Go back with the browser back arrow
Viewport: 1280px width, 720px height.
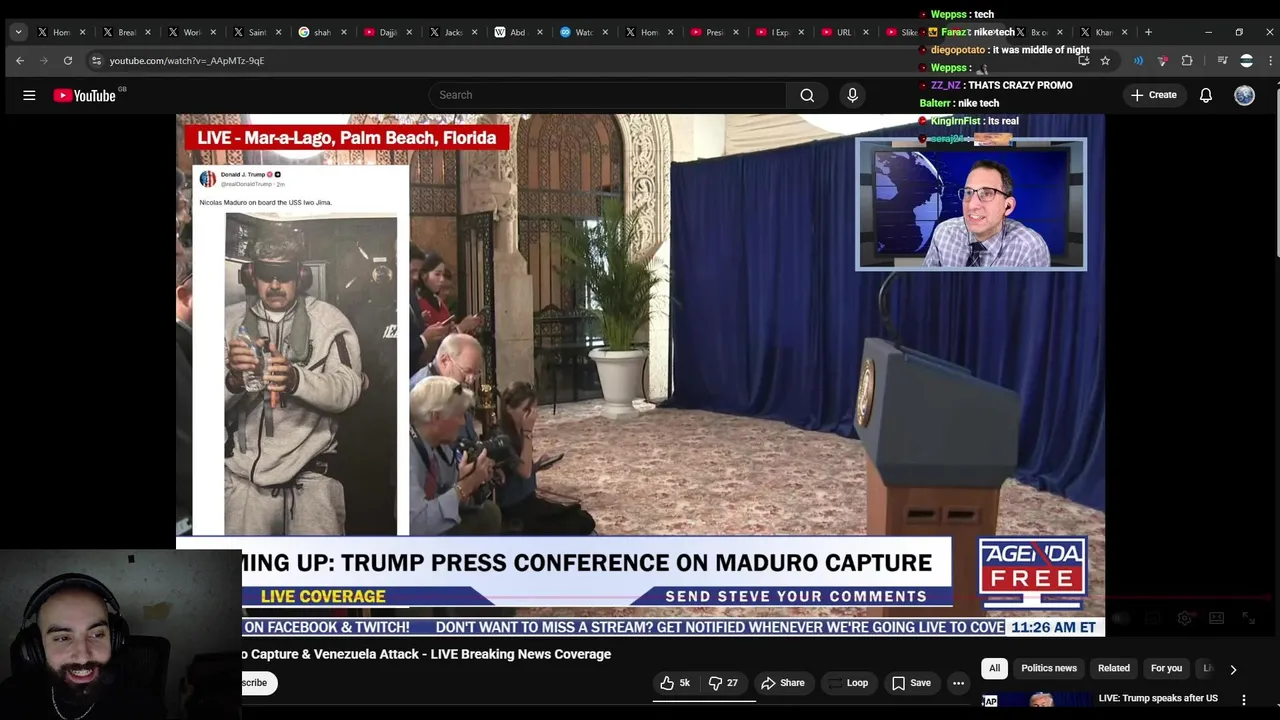click(x=20, y=61)
